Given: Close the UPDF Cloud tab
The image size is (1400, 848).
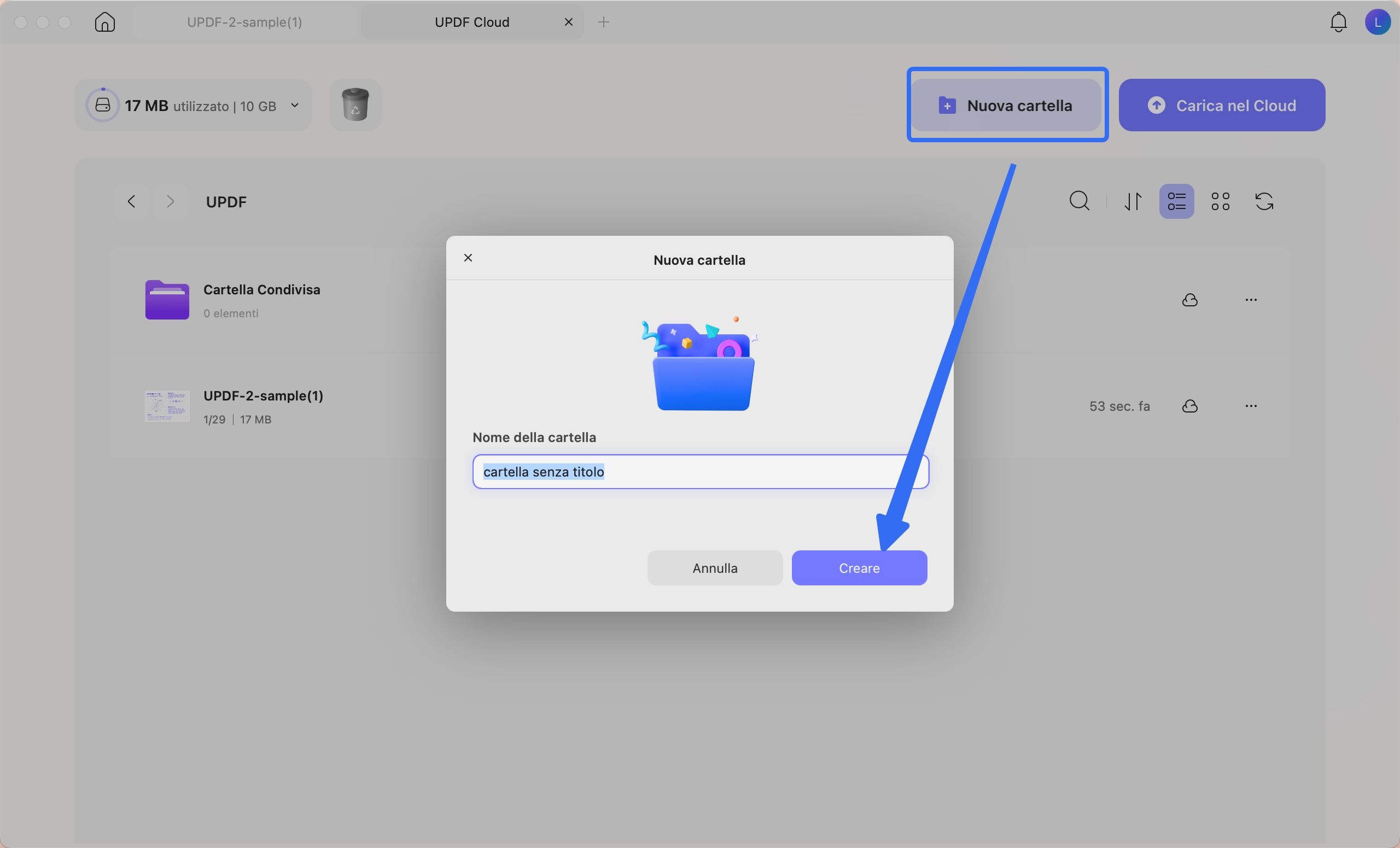Looking at the screenshot, I should [x=568, y=22].
